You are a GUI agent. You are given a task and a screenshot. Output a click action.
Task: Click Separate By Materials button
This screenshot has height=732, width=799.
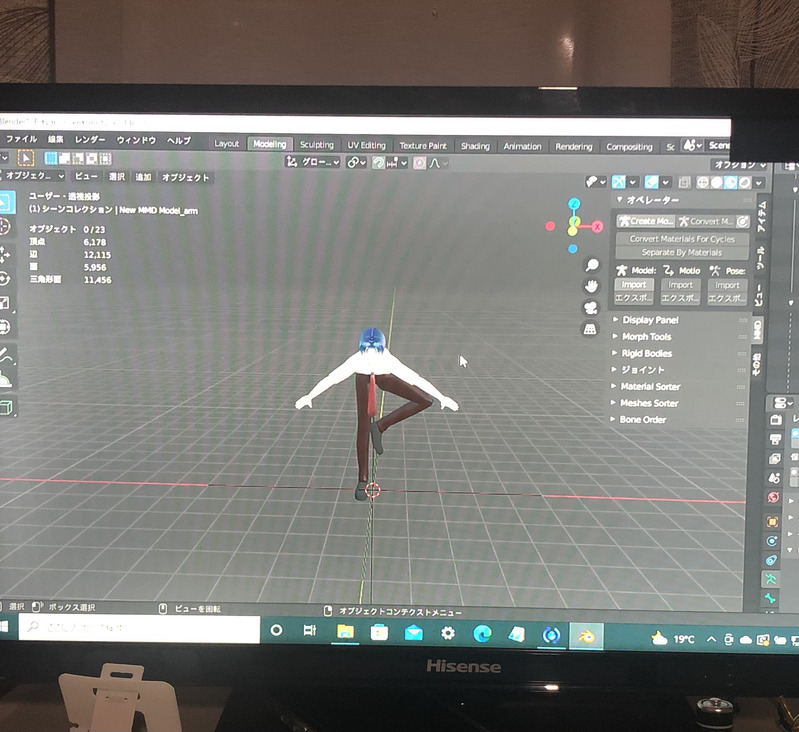tap(682, 252)
